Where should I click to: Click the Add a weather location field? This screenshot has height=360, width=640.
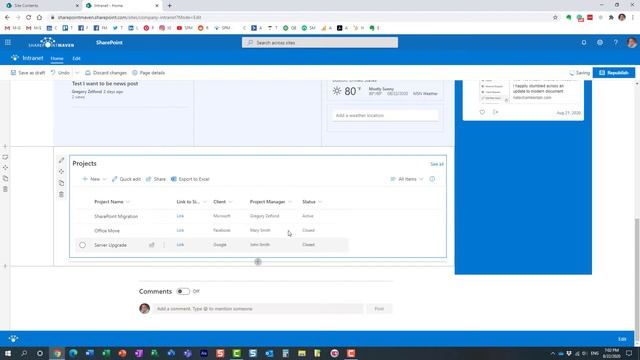click(x=385, y=116)
